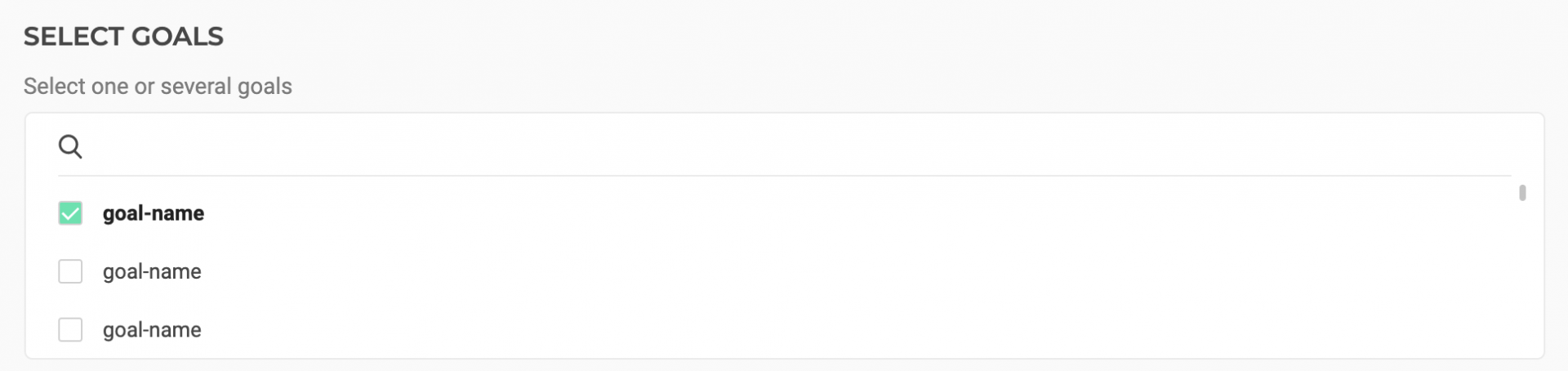Image resolution: width=1568 pixels, height=371 pixels.
Task: Click empty area in first goal row
Action: coord(817,213)
